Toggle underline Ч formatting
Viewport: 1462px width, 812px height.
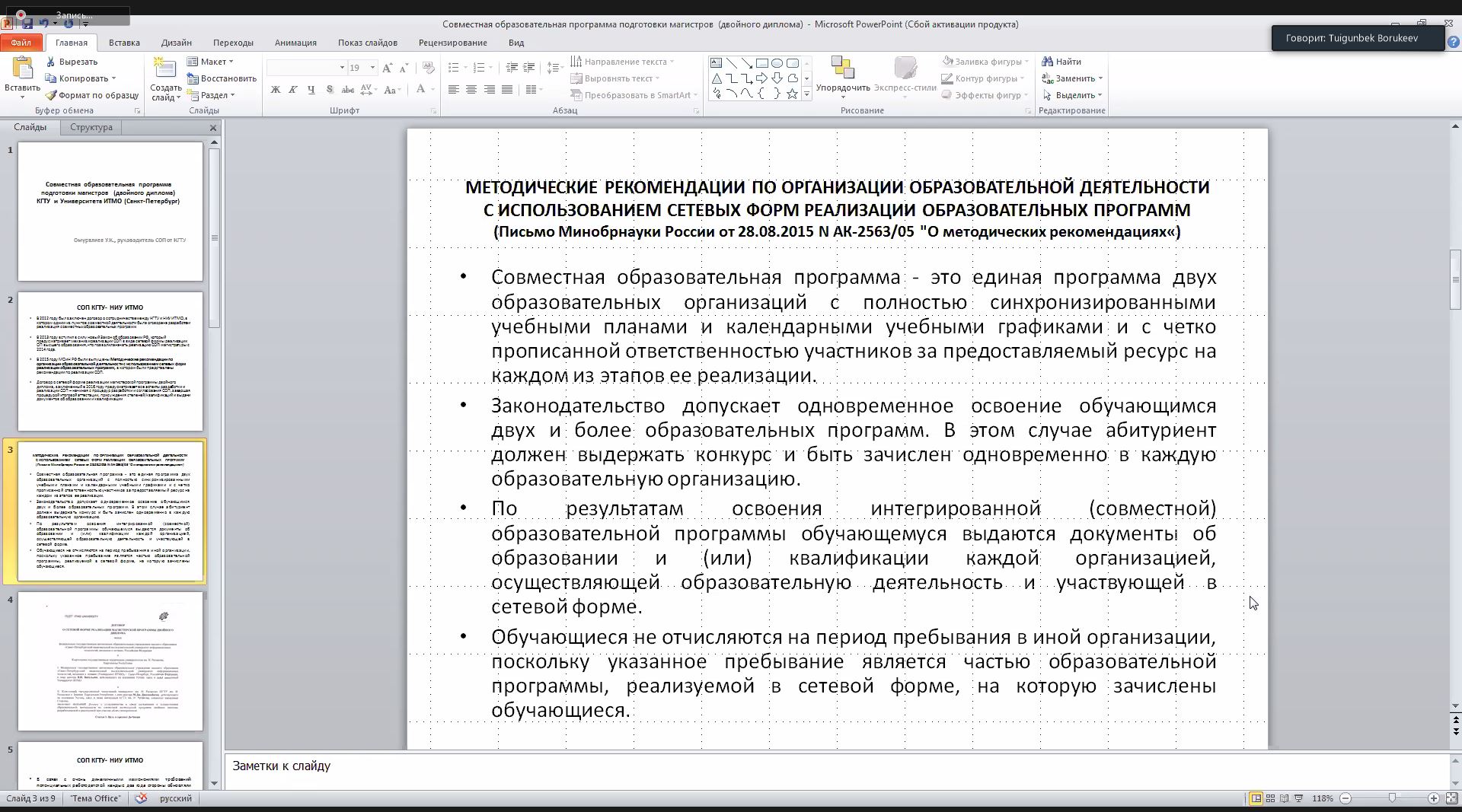(x=311, y=90)
